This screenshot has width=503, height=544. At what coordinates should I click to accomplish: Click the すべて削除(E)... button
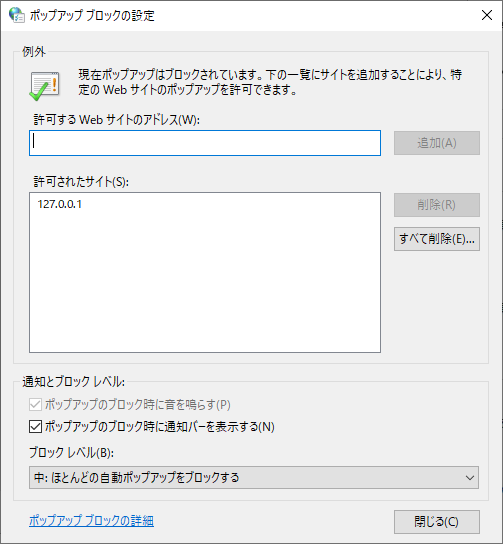(437, 239)
